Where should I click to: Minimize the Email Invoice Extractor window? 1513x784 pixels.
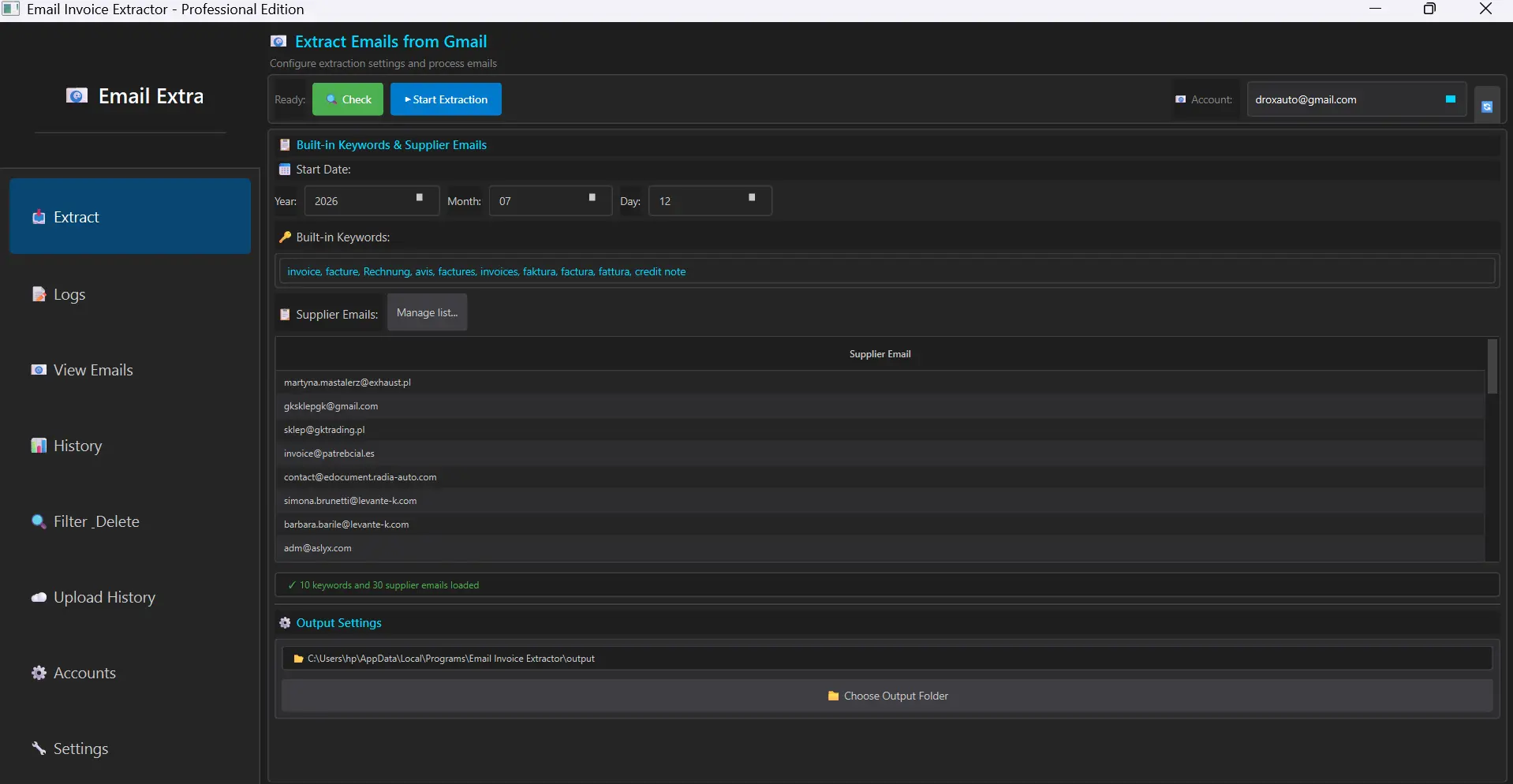[x=1376, y=9]
